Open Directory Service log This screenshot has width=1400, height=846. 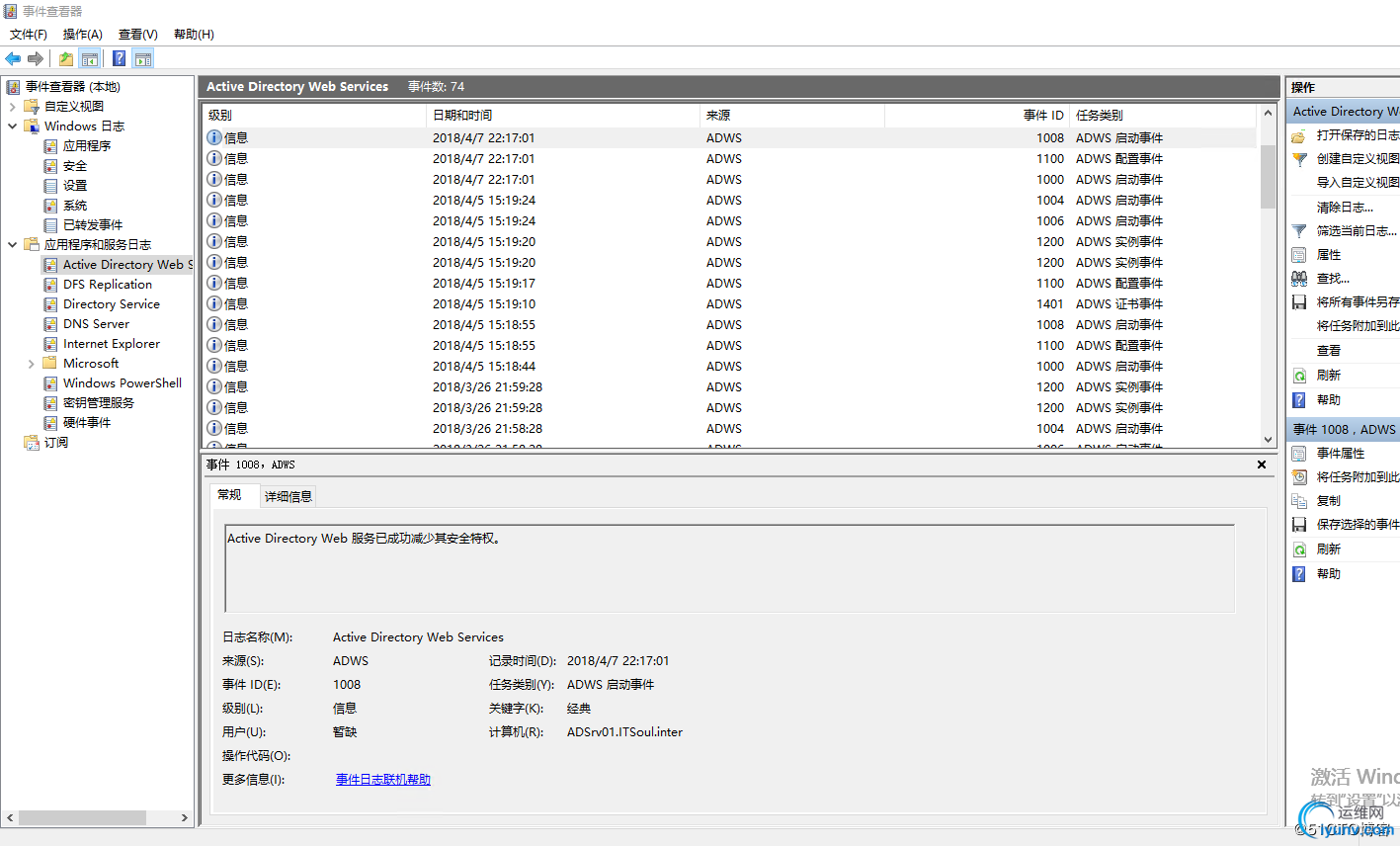112,303
